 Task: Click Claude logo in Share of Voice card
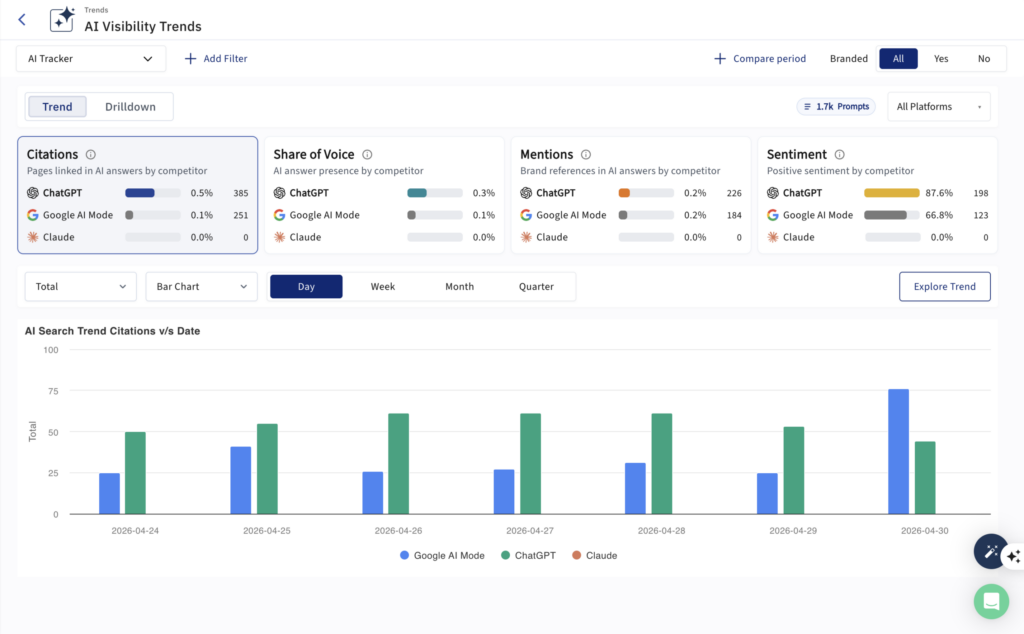tap(280, 237)
